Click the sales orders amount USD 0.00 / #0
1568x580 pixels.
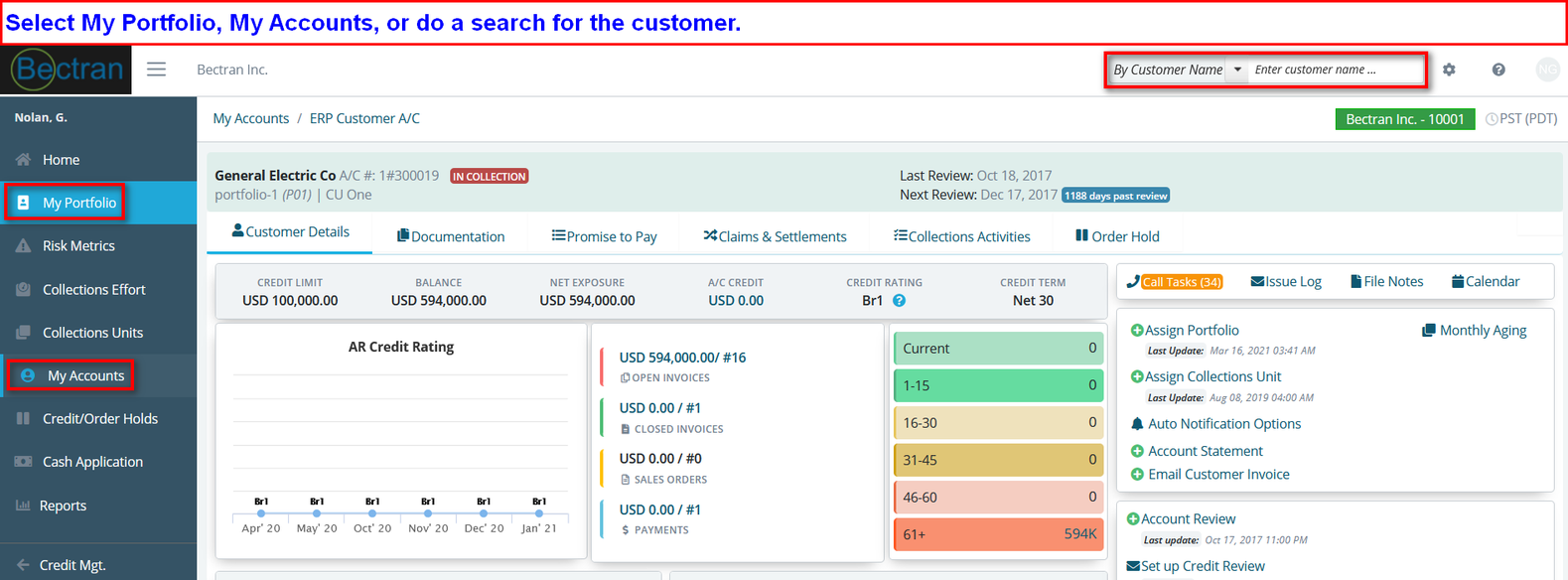click(660, 459)
